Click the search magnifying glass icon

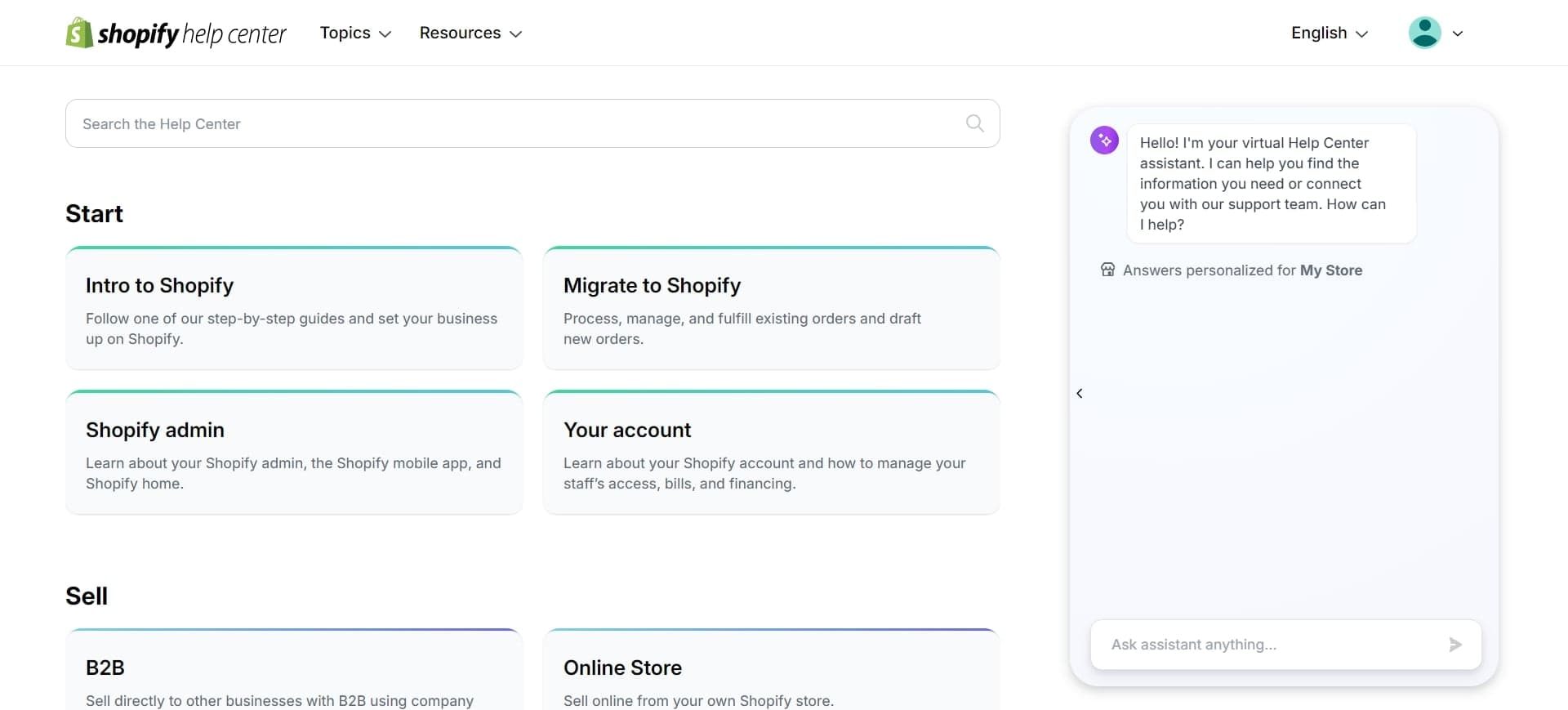[x=974, y=123]
